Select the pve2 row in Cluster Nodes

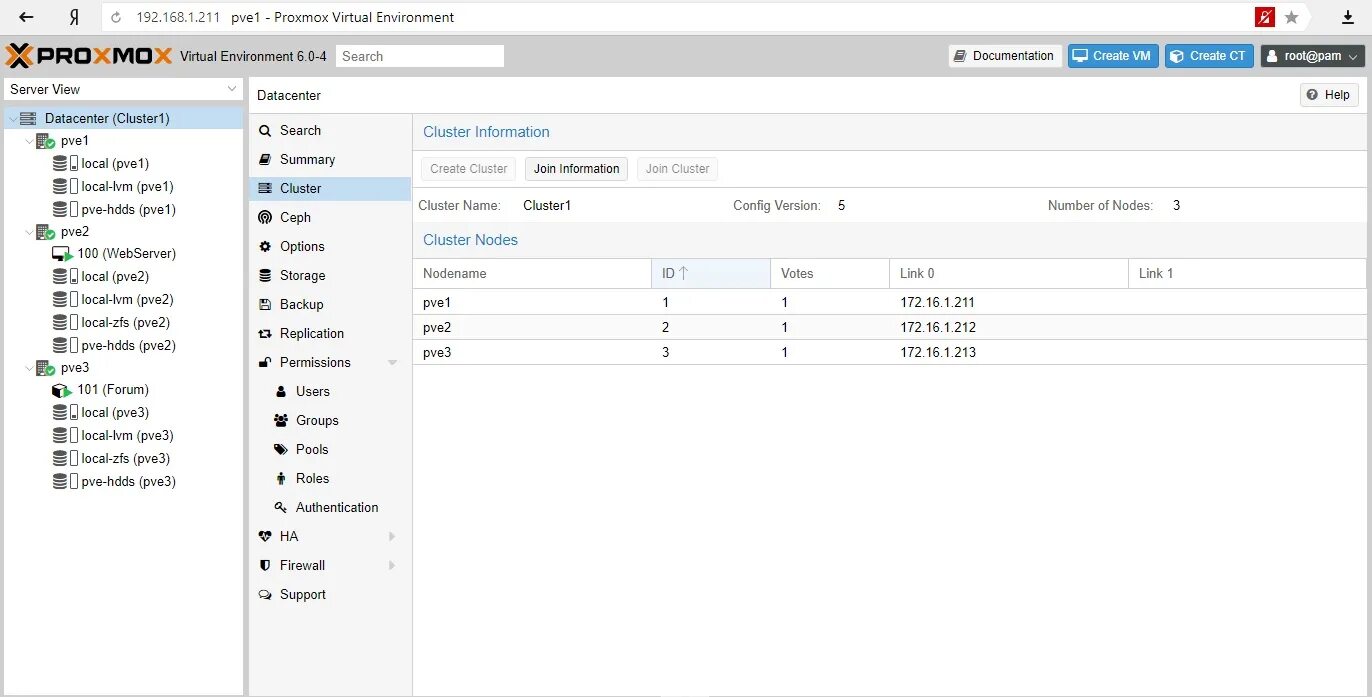[x=889, y=327]
